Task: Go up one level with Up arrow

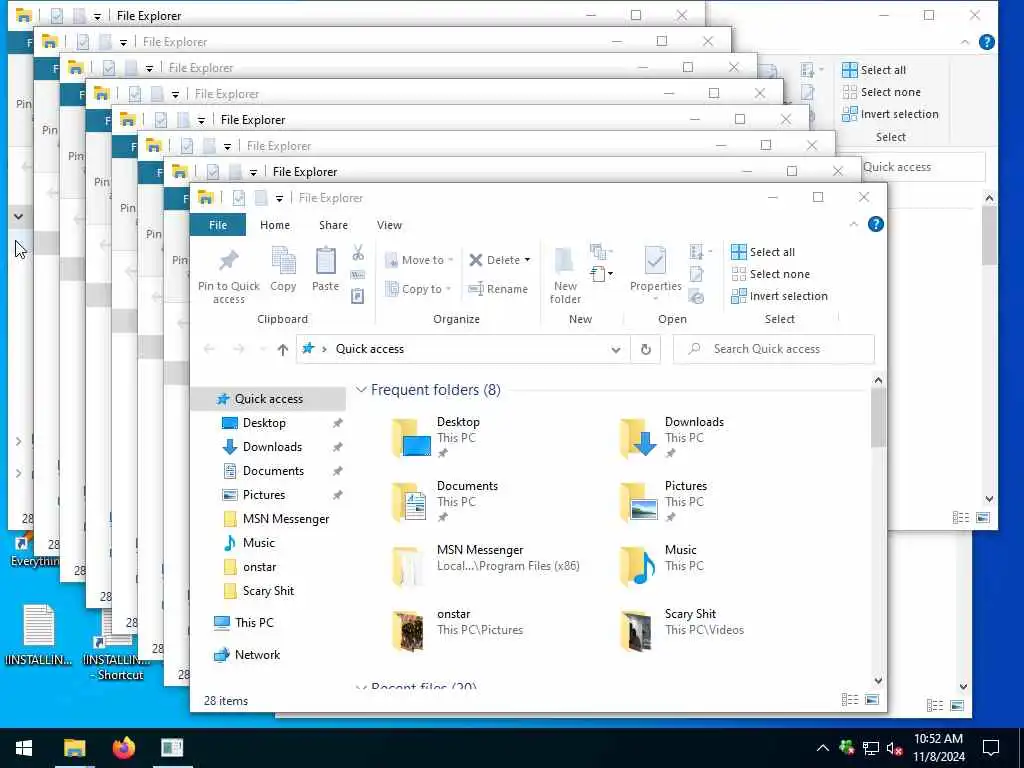Action: (x=282, y=350)
